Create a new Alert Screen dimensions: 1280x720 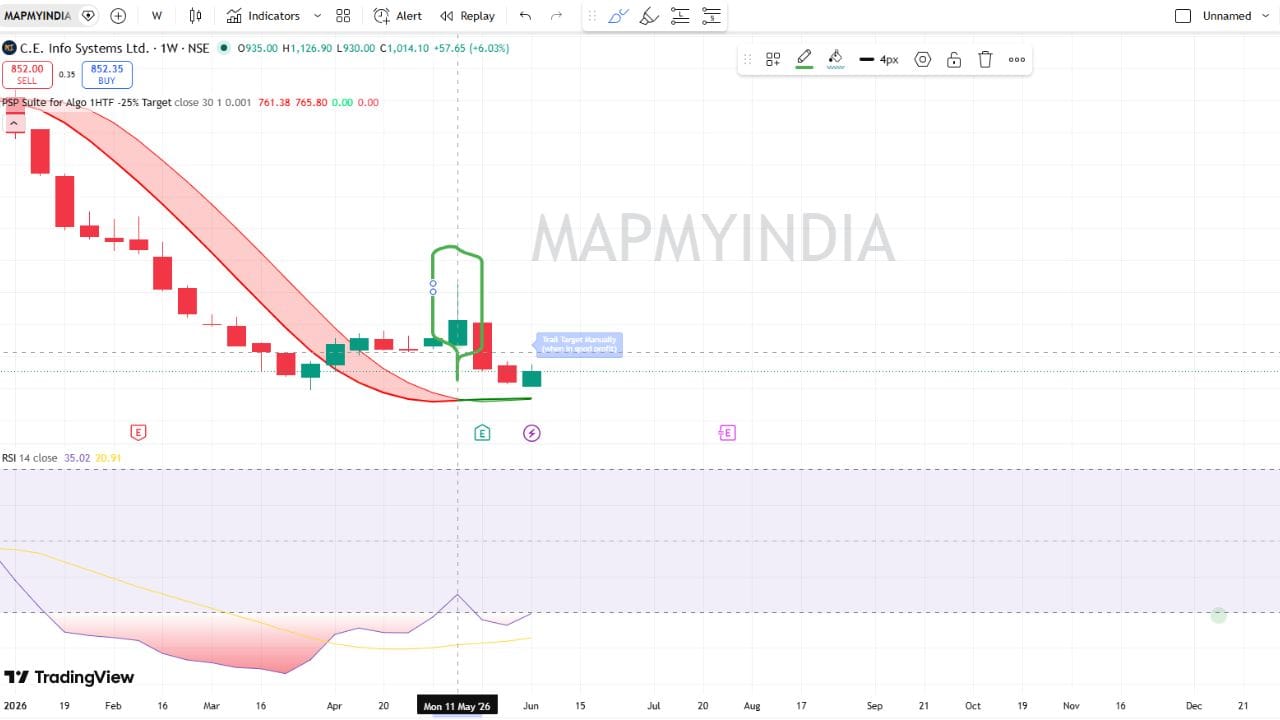pos(398,16)
